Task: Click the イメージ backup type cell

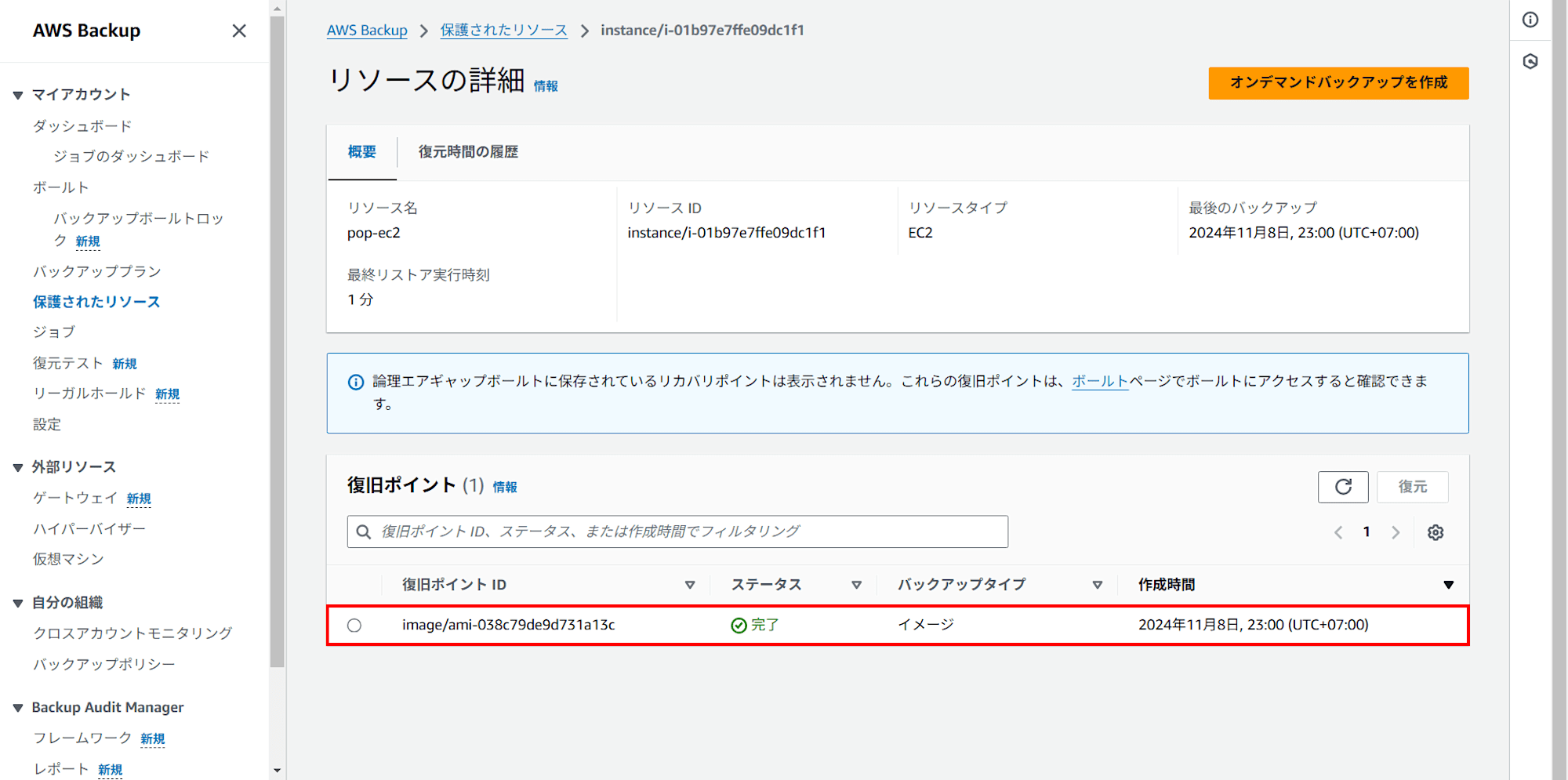Action: pos(926,625)
